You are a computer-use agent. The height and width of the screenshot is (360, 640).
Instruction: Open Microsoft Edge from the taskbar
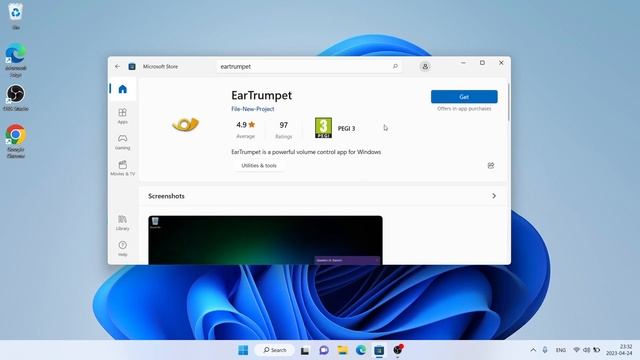361,350
